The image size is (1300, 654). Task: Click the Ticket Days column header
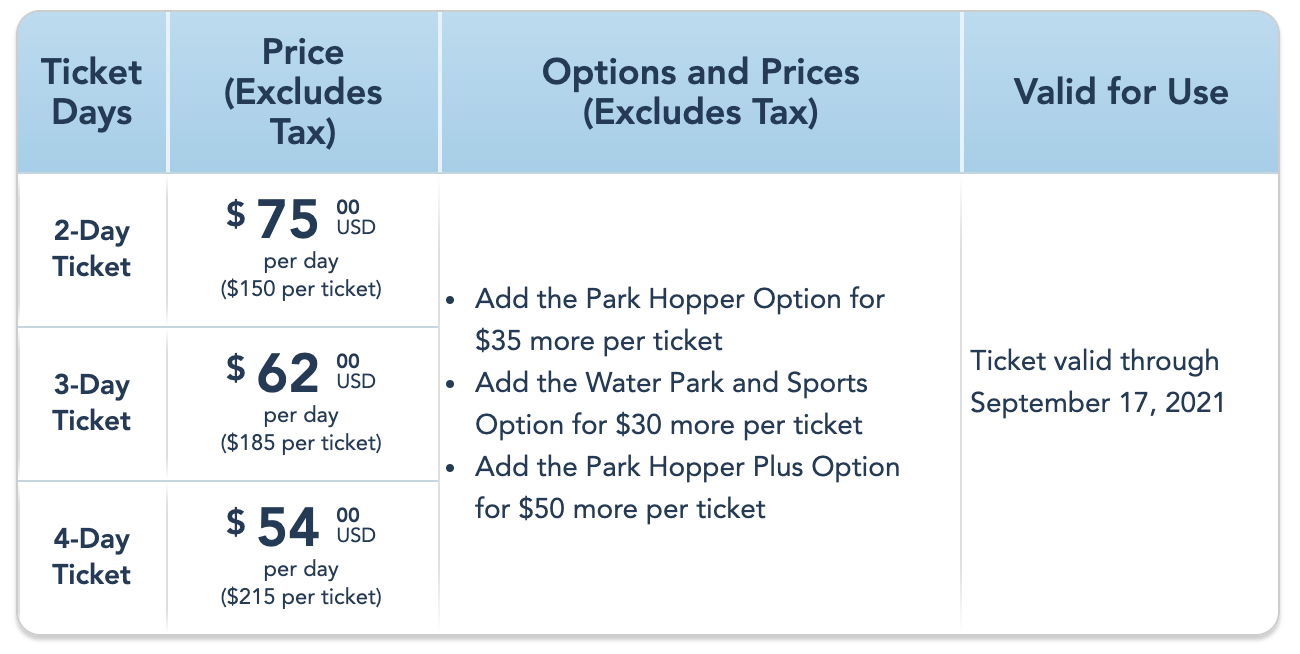pyautogui.click(x=92, y=92)
